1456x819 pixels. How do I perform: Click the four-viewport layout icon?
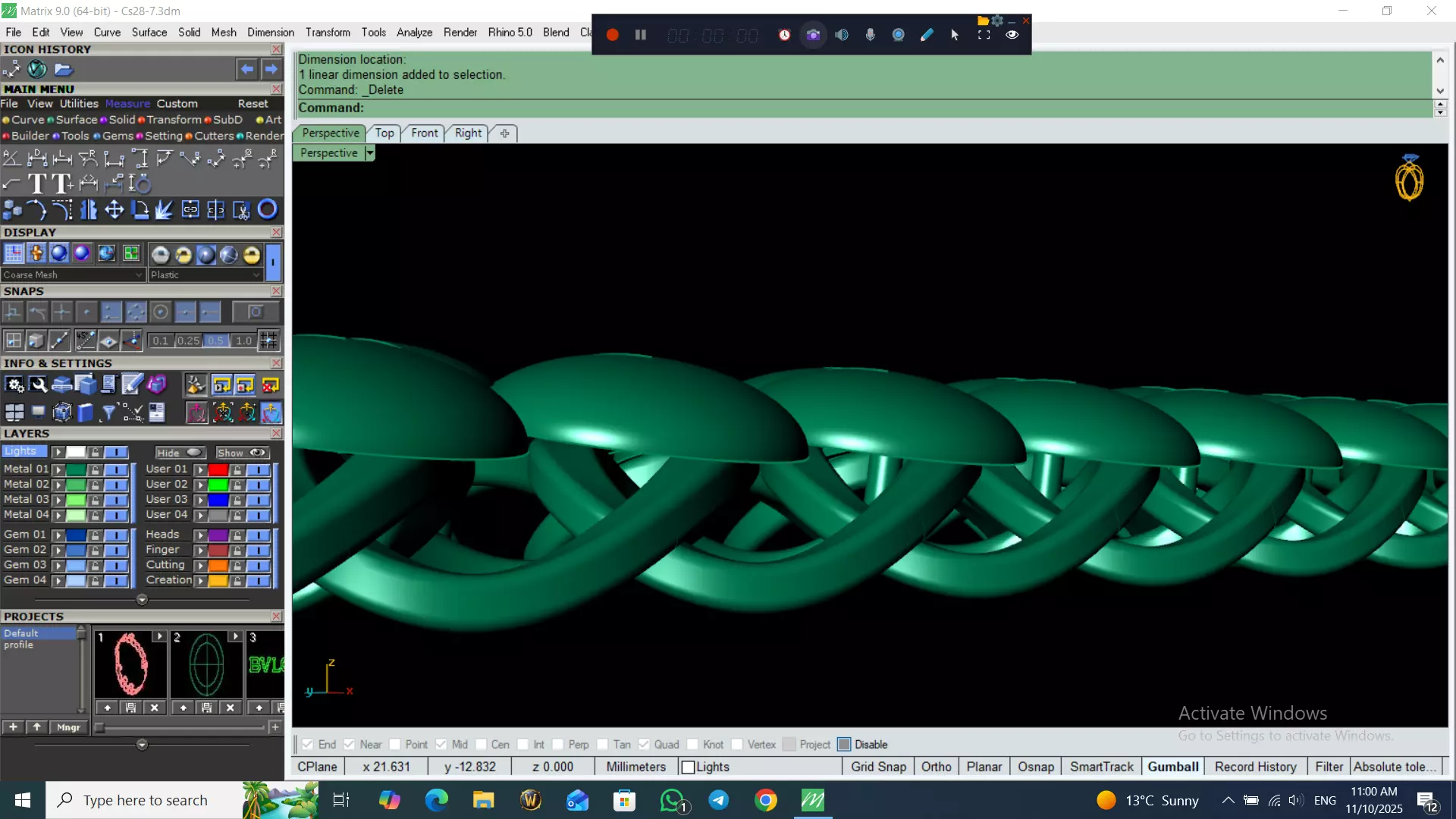coord(14,413)
